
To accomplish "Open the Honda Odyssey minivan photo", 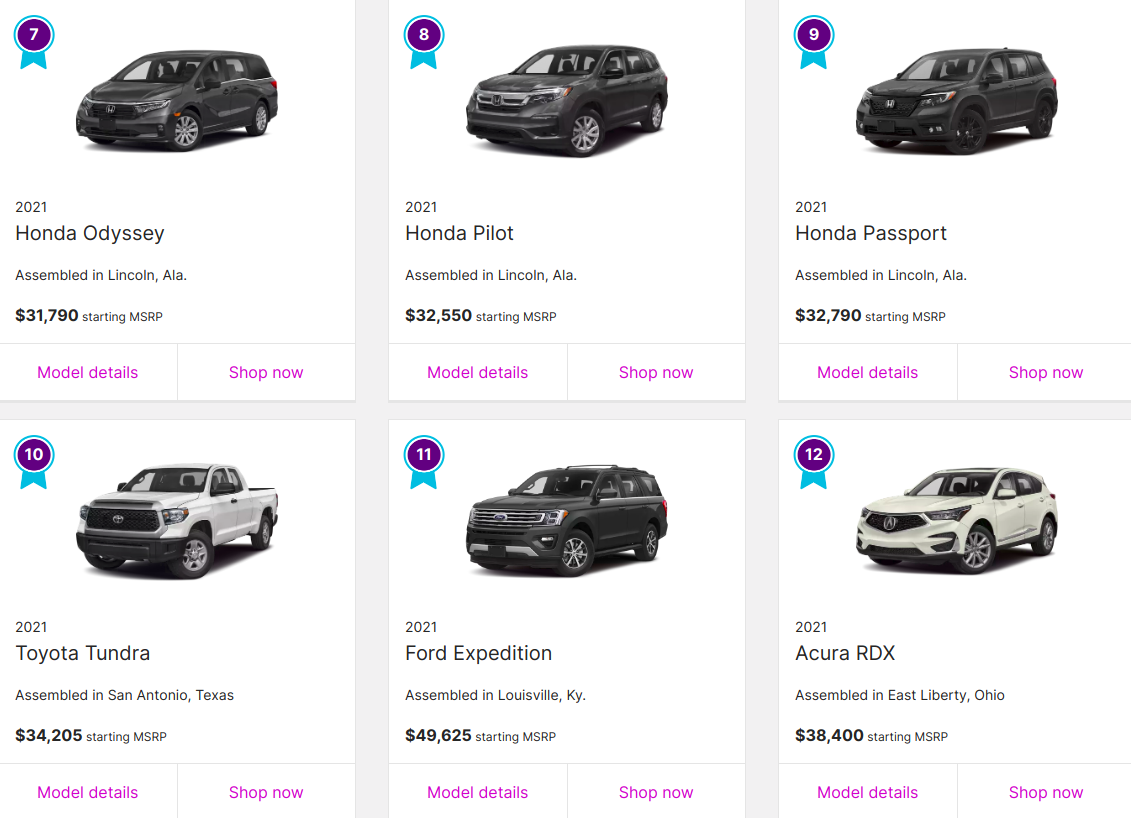I will pyautogui.click(x=177, y=100).
